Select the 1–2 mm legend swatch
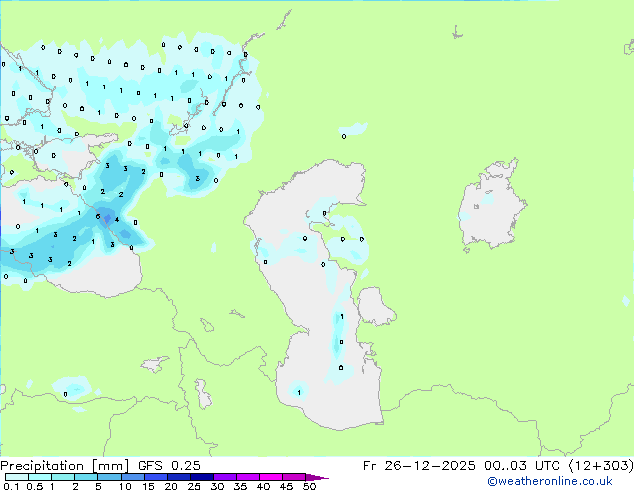Screen dimensions: 634x490 pos(63,477)
